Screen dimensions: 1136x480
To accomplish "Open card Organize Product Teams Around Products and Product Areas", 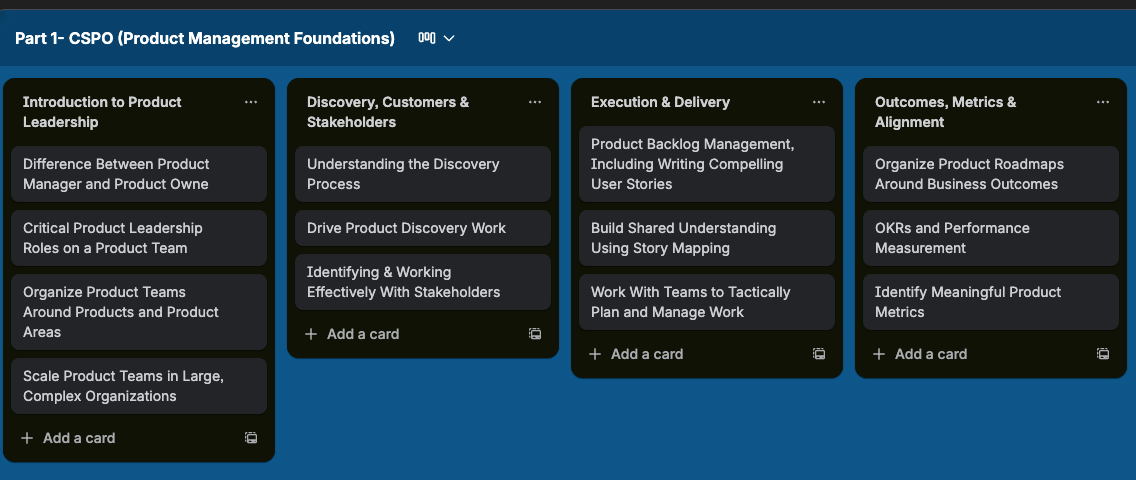I will point(139,312).
